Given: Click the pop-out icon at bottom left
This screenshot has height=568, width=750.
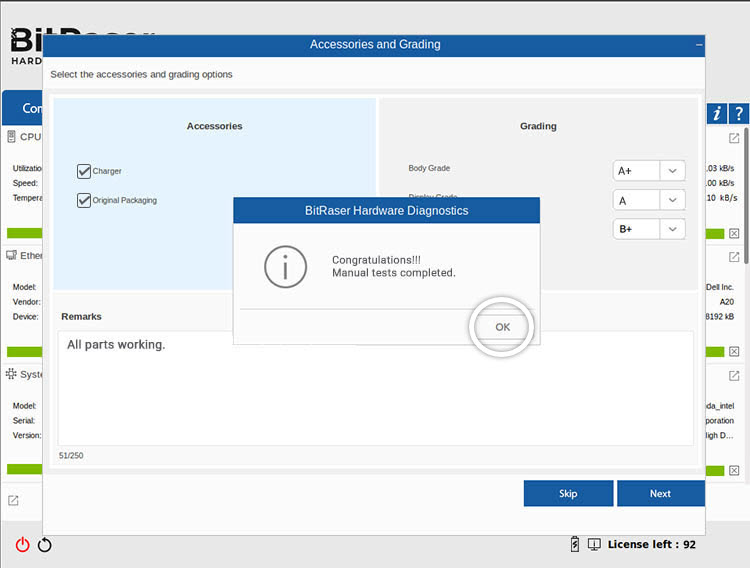Looking at the screenshot, I should (x=13, y=500).
